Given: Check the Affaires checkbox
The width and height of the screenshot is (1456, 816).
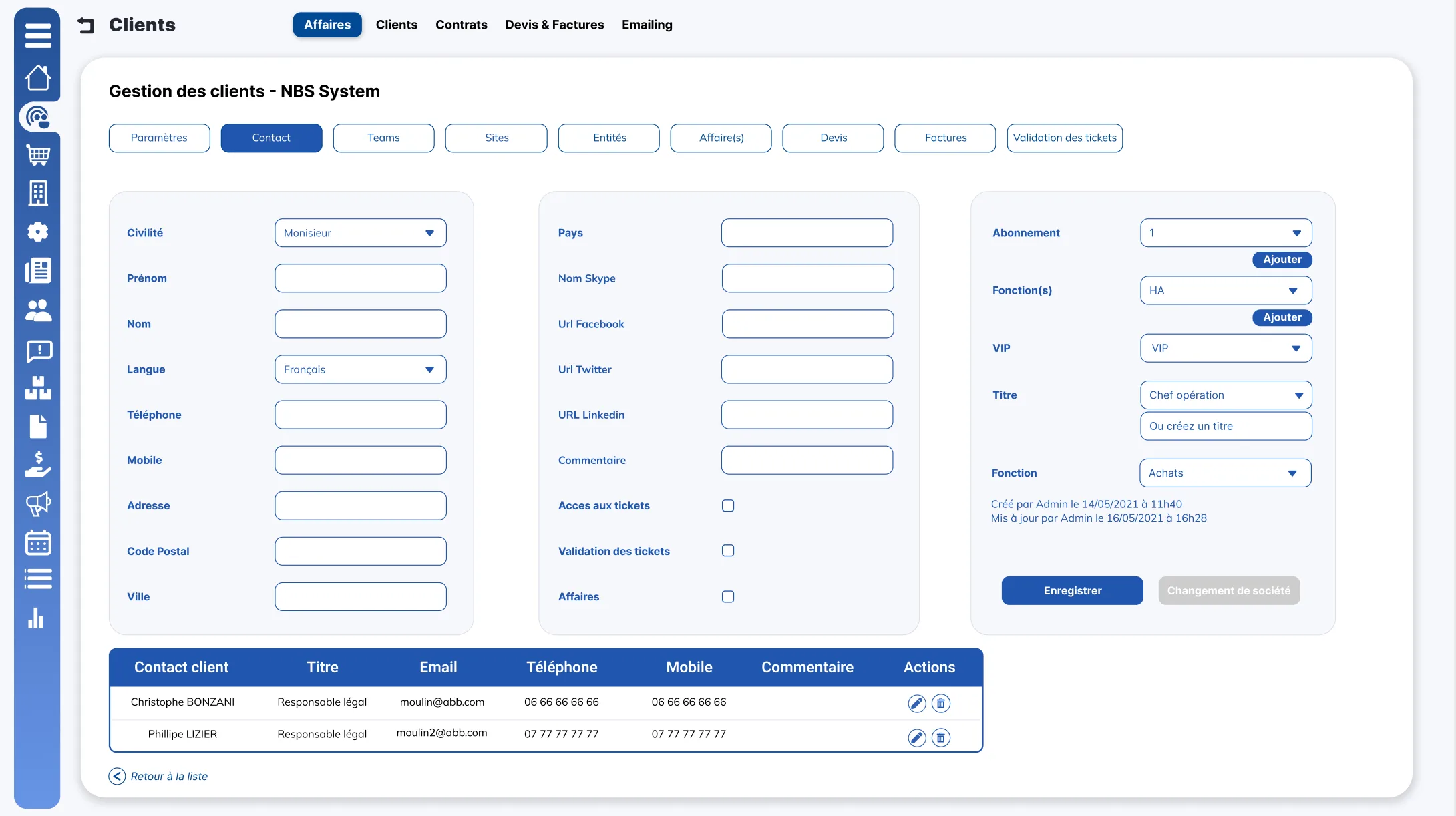Looking at the screenshot, I should point(728,596).
